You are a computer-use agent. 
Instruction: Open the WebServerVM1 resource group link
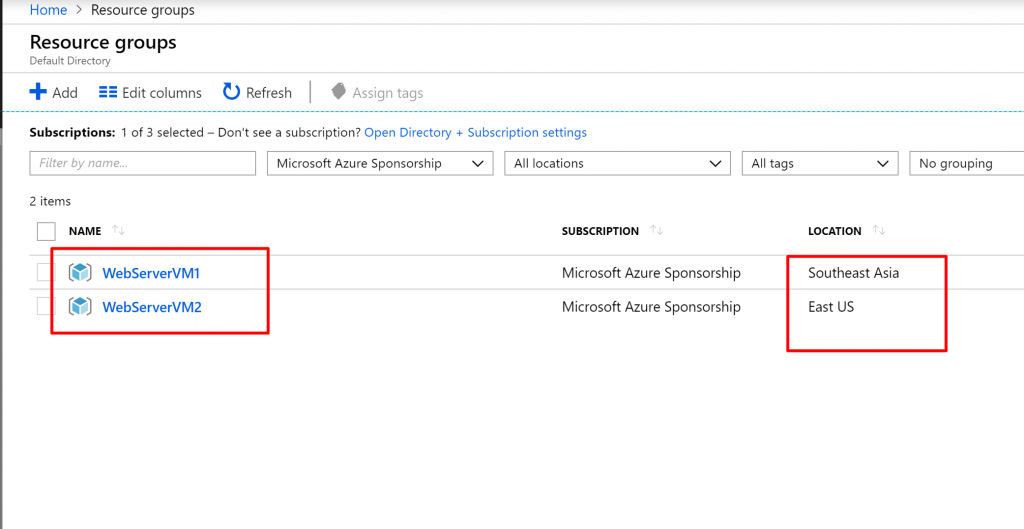(151, 273)
